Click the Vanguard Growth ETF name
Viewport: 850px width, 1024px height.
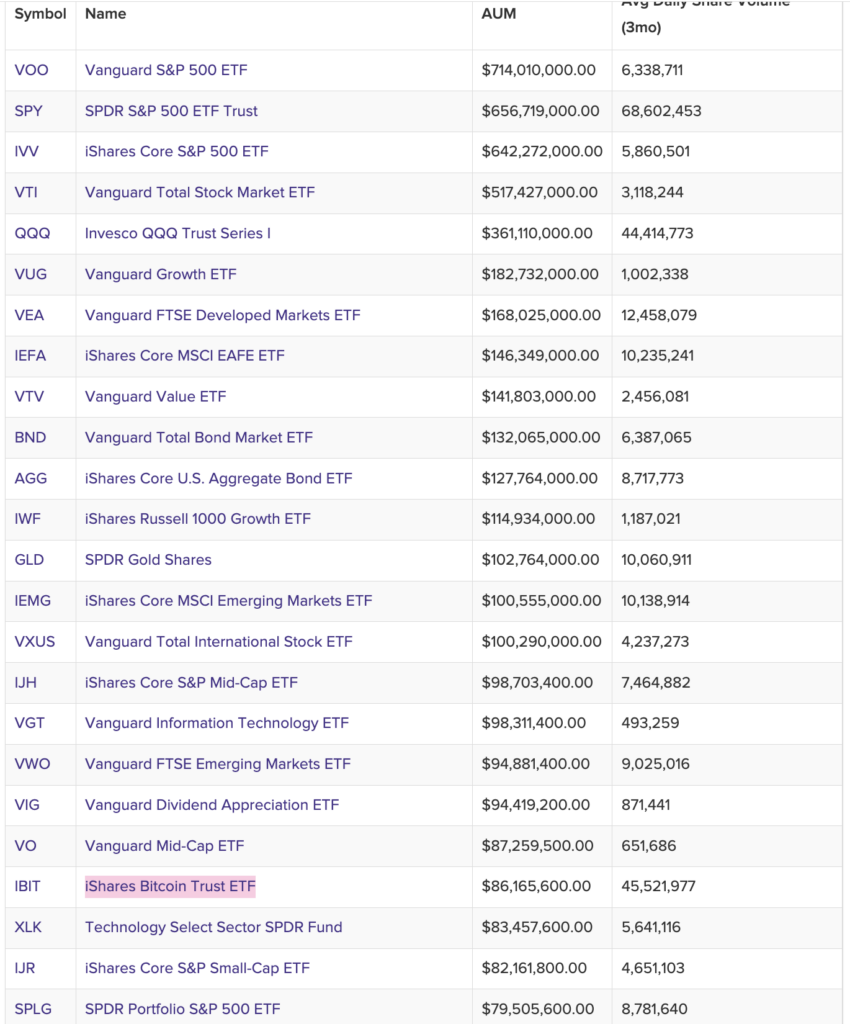pyautogui.click(x=160, y=274)
